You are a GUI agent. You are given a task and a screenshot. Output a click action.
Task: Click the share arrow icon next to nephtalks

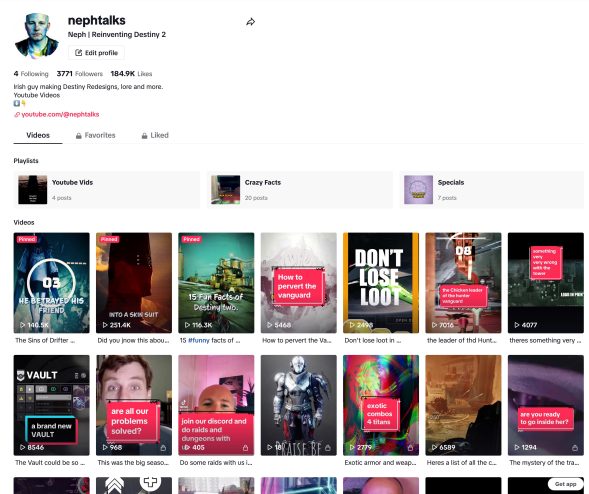pos(251,22)
